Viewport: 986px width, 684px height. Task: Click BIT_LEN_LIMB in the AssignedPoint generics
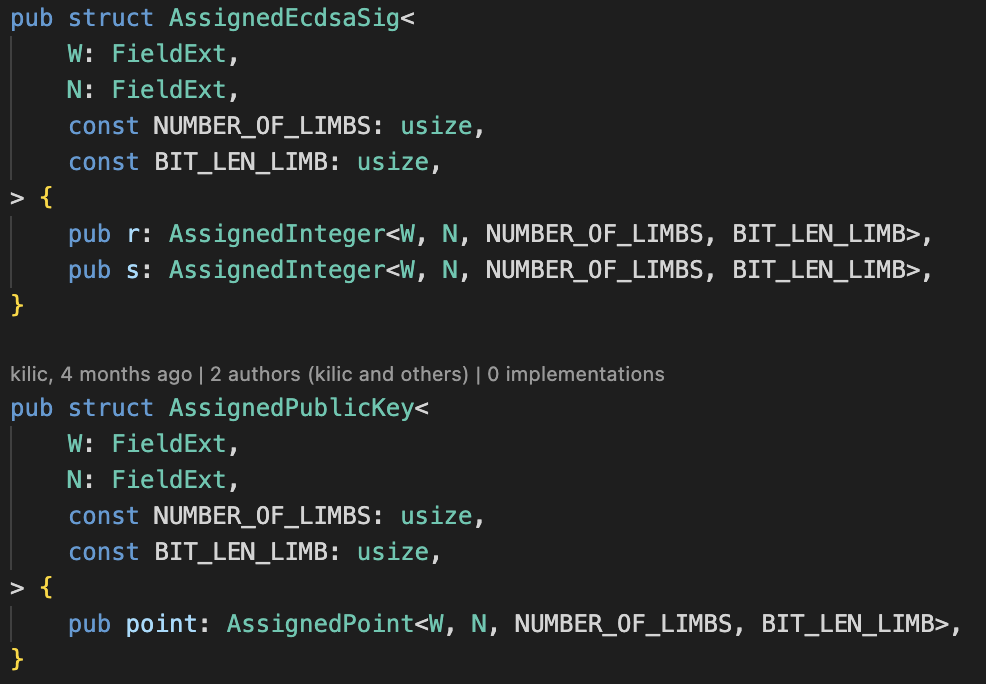pos(847,624)
